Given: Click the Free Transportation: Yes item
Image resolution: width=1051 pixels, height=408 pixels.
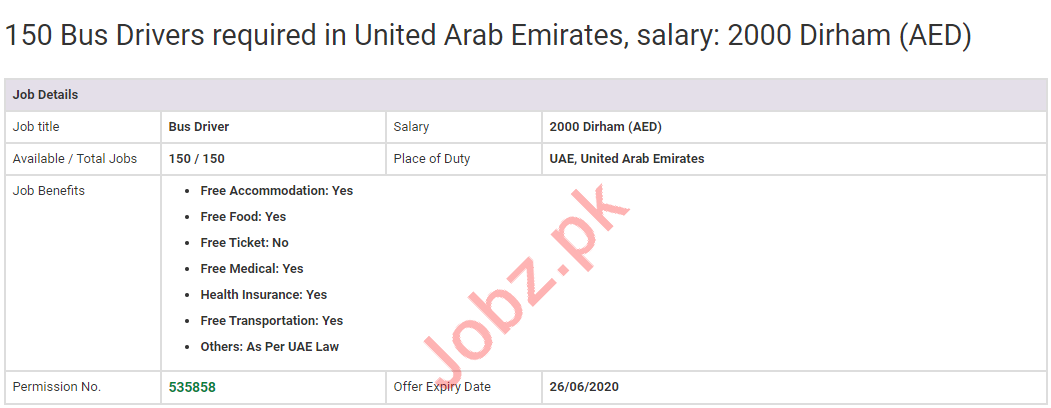Looking at the screenshot, I should pos(271,321).
